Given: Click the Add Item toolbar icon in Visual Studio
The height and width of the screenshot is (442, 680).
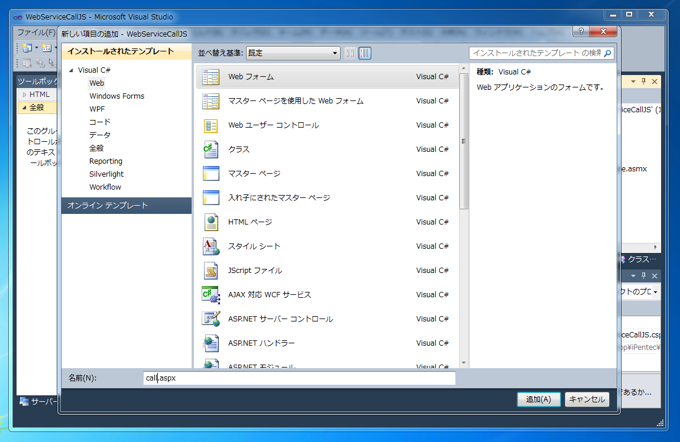Looking at the screenshot, I should (47, 47).
